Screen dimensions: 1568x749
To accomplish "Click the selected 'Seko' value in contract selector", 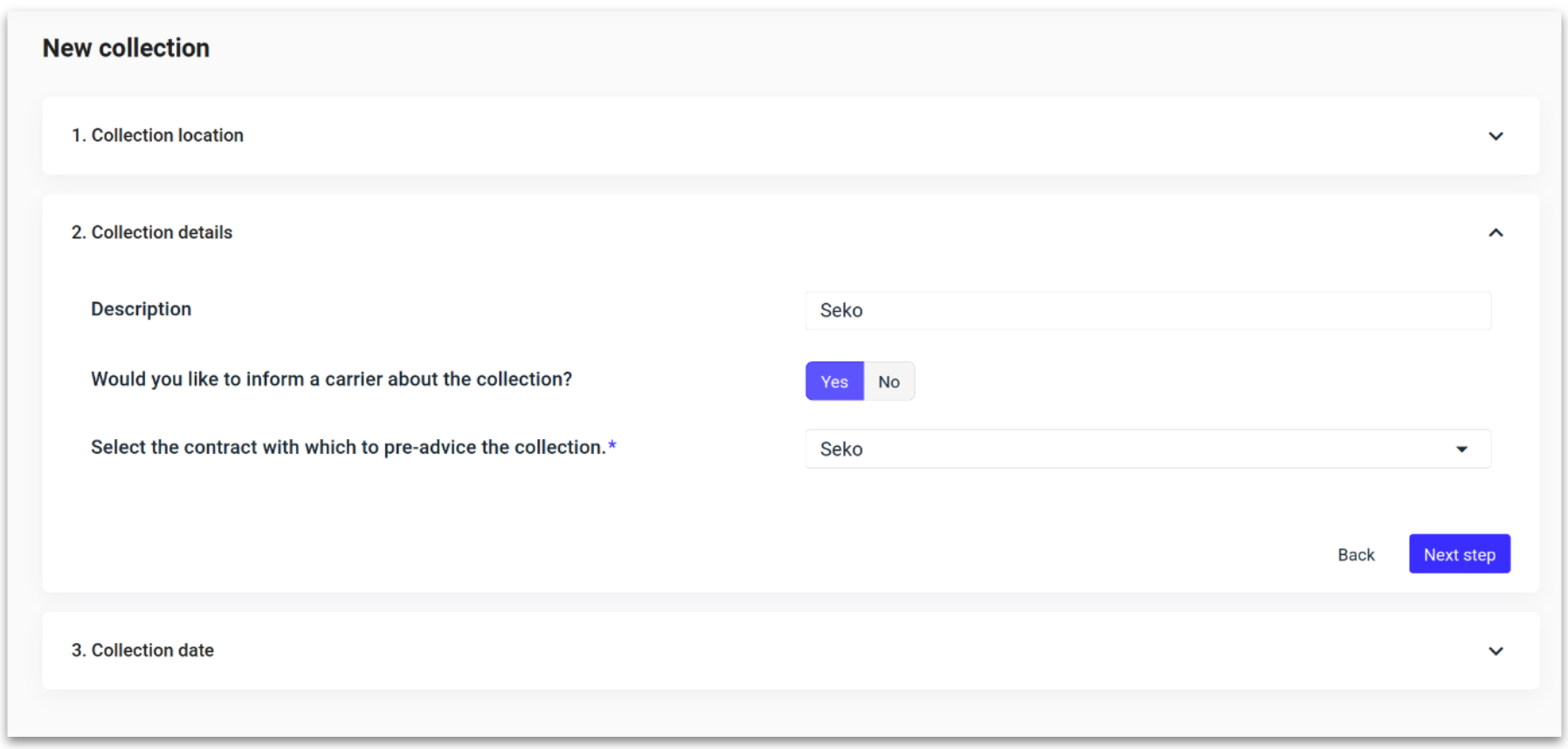I will tap(841, 450).
